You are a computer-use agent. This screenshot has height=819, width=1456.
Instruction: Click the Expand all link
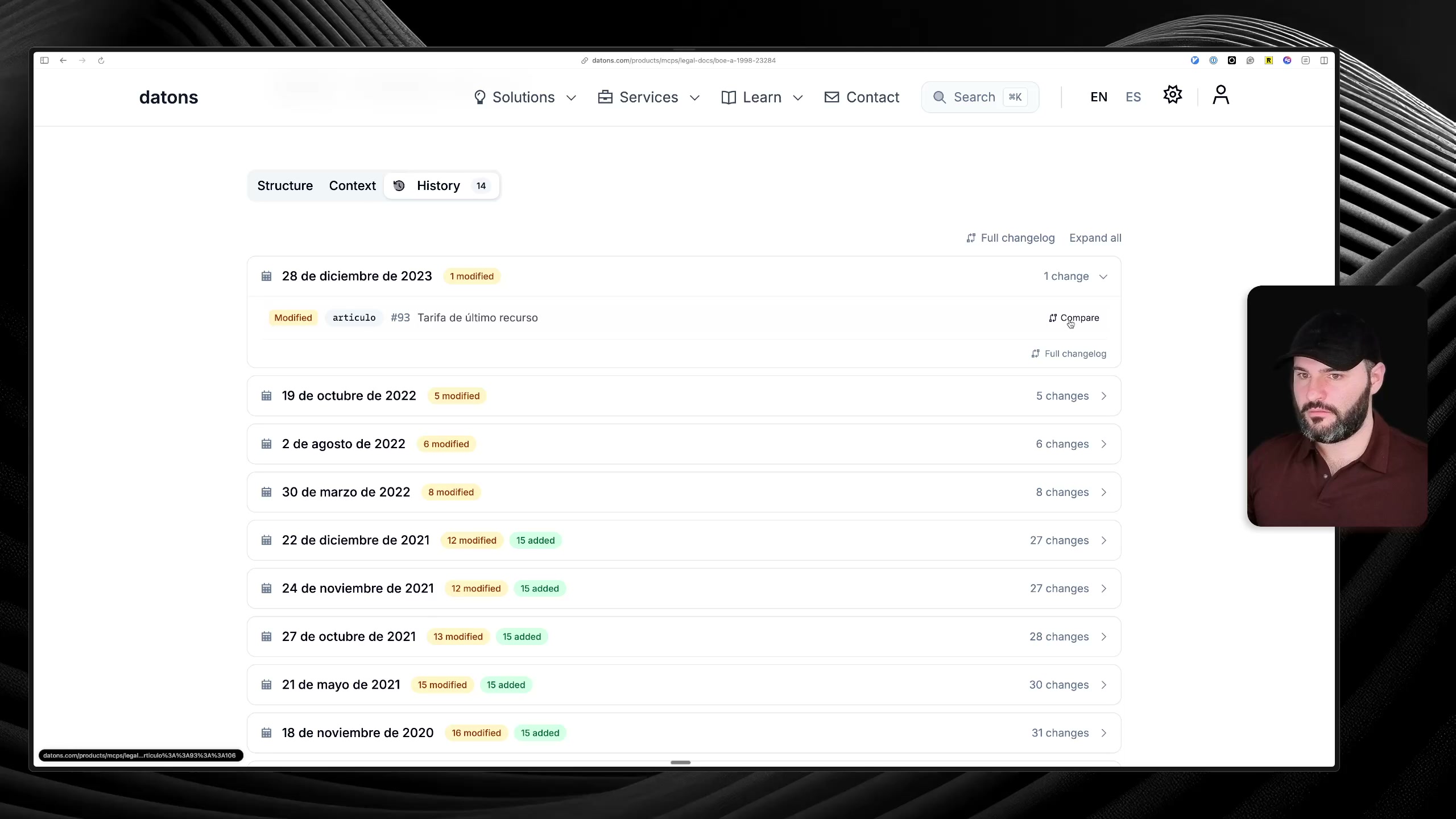[x=1095, y=238]
